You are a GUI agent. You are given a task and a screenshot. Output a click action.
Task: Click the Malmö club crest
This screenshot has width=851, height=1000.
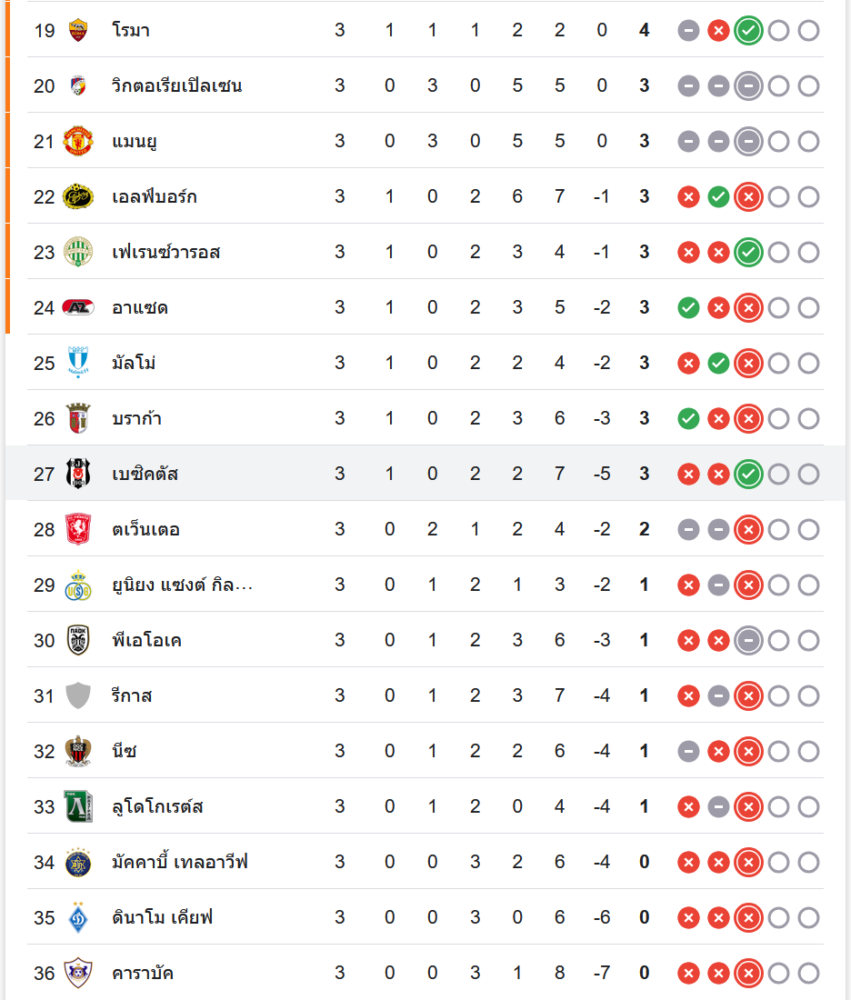(77, 363)
